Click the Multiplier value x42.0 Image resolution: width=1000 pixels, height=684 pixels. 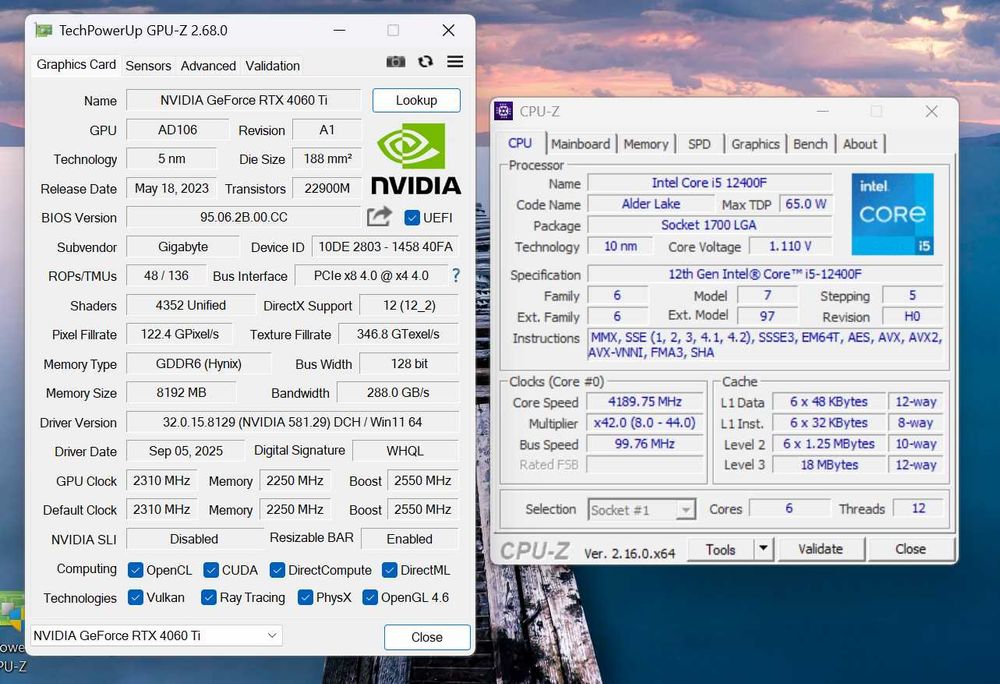pyautogui.click(x=645, y=423)
